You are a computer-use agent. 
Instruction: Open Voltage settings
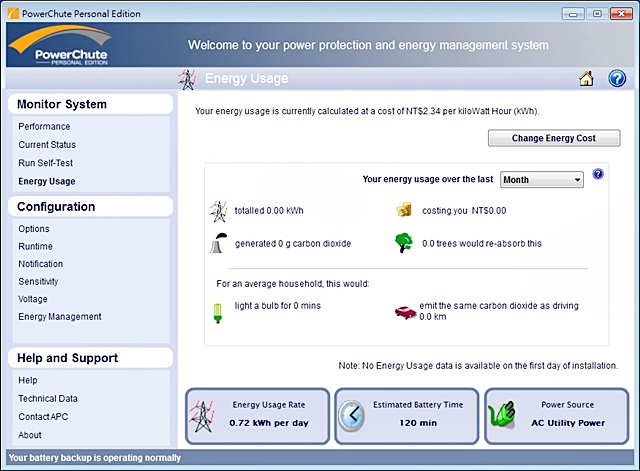[33, 299]
